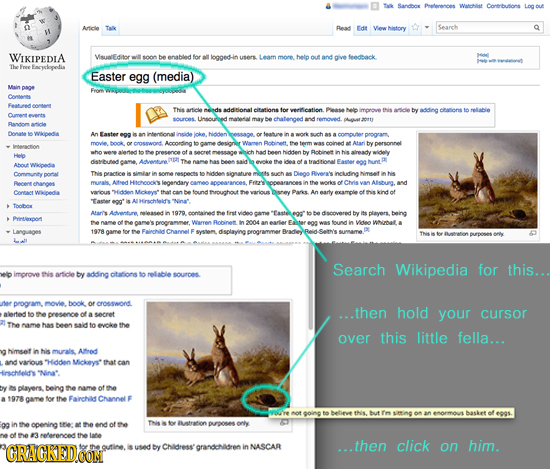Open the More dropdown arrow beside star
Image resolution: width=550 pixels, height=469 pixels.
[427, 27]
